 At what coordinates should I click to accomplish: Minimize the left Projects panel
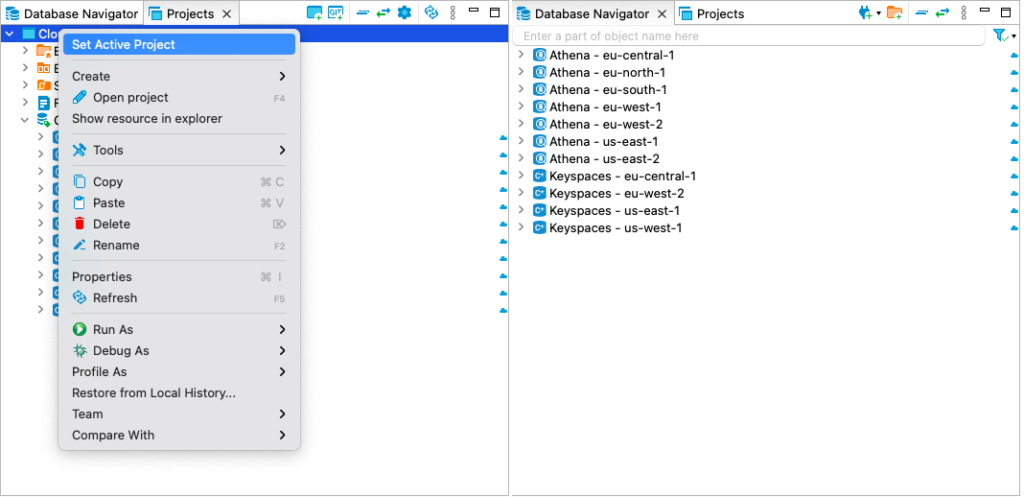(x=474, y=10)
